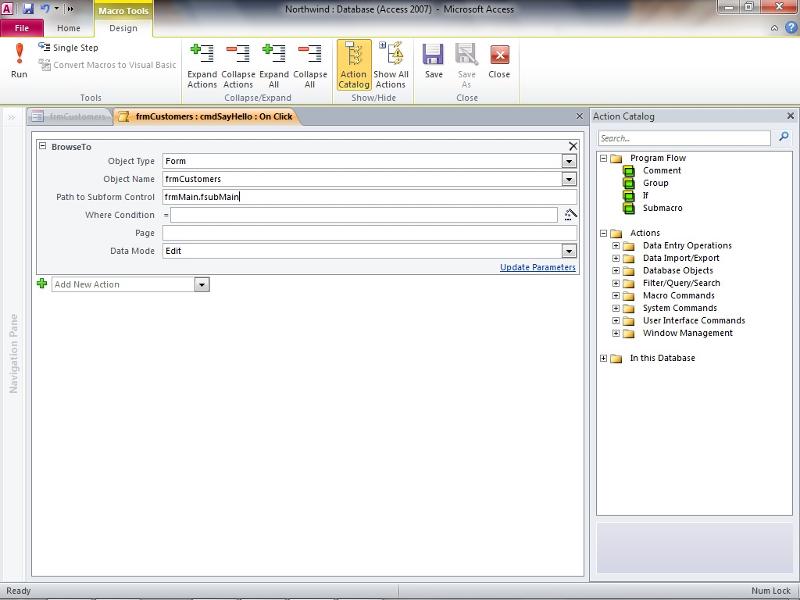800x600 pixels.
Task: Expand the Filter/Query/Search folder
Action: [x=616, y=283]
